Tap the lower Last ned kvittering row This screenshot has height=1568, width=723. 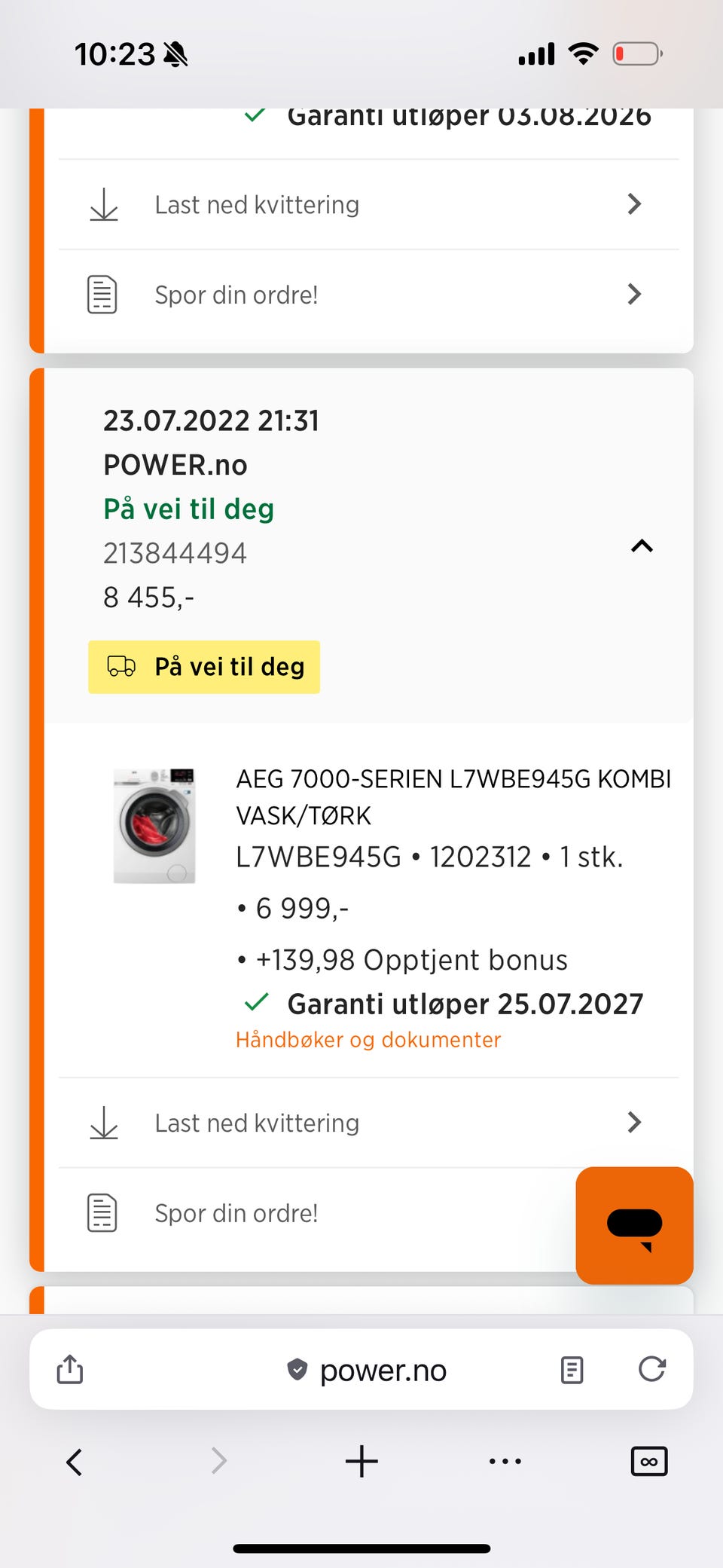pos(257,1123)
